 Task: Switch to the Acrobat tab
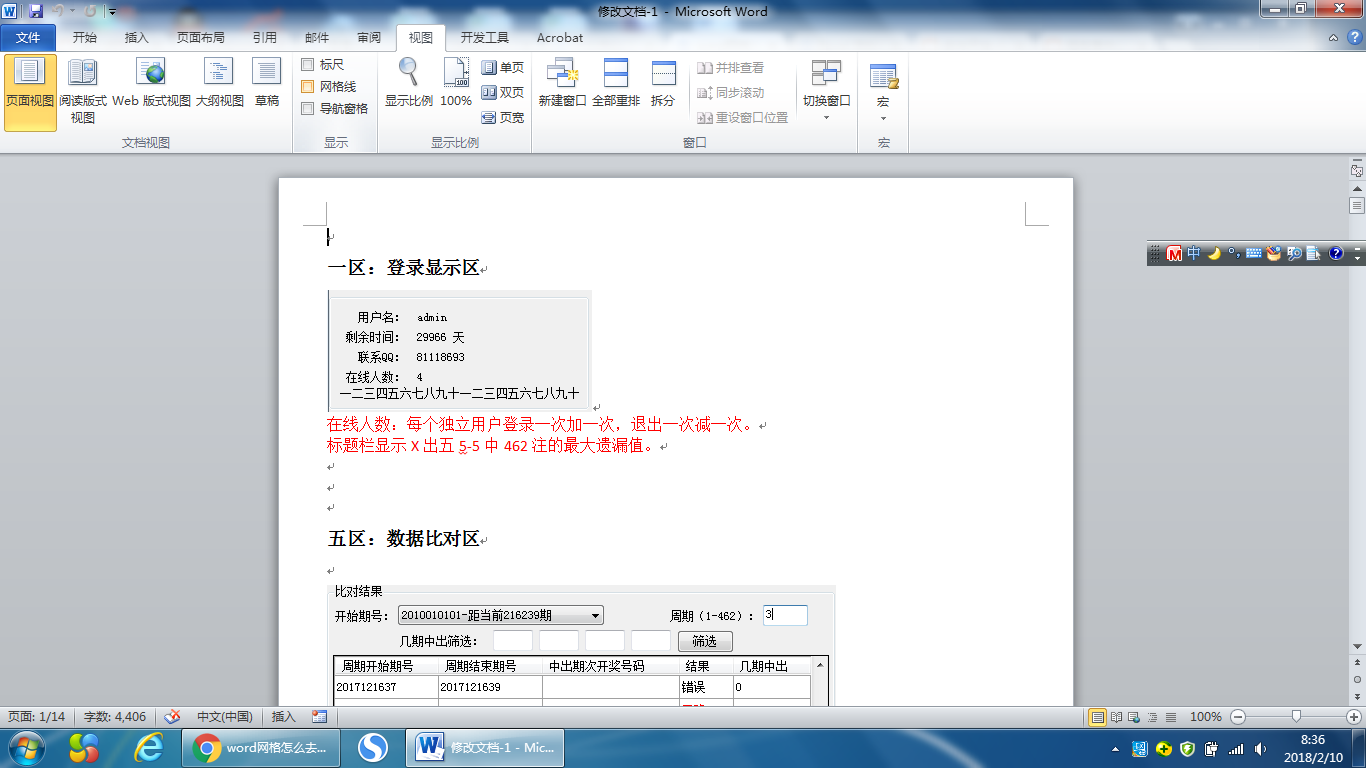tap(560, 38)
